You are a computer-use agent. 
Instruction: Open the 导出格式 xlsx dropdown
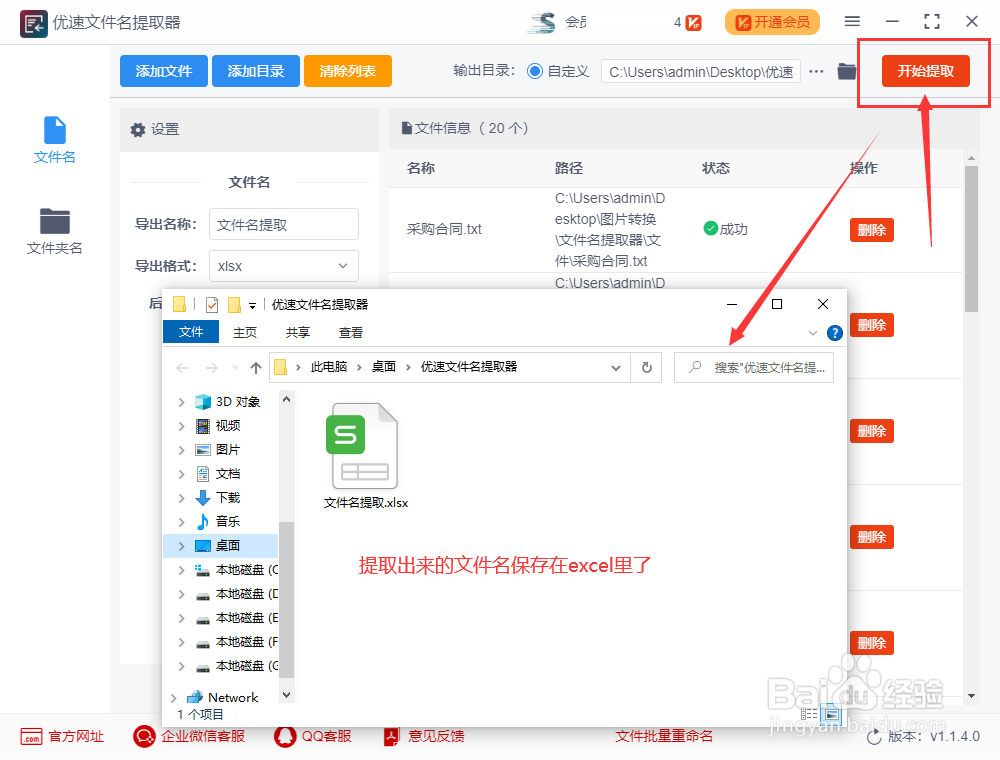coord(284,266)
